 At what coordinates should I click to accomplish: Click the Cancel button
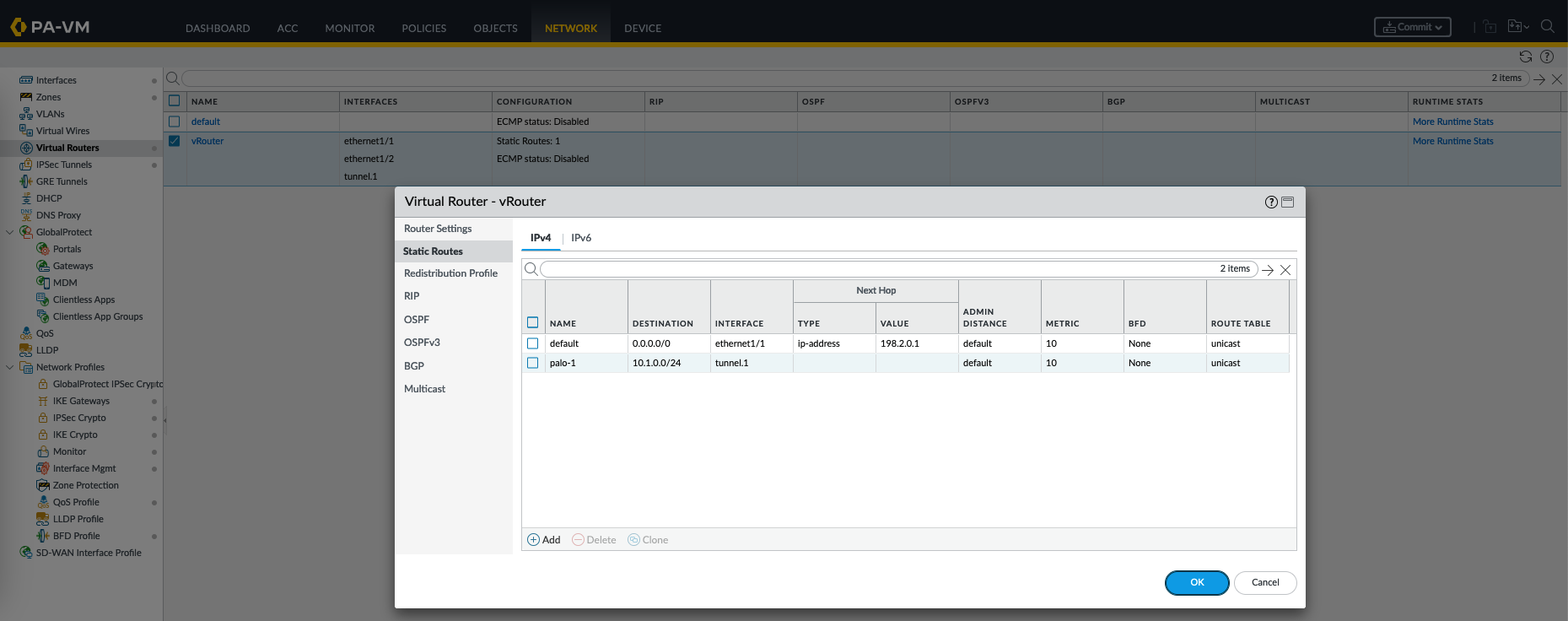point(1264,582)
